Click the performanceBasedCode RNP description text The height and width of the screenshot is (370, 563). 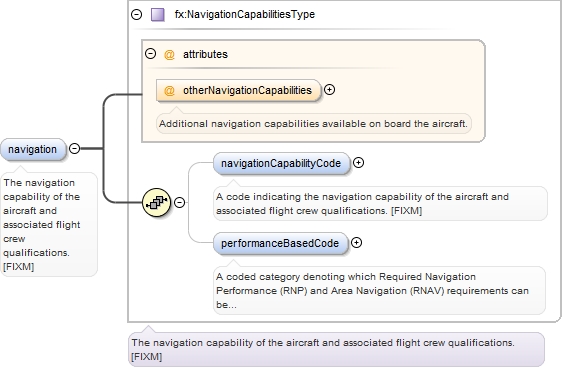[379, 291]
